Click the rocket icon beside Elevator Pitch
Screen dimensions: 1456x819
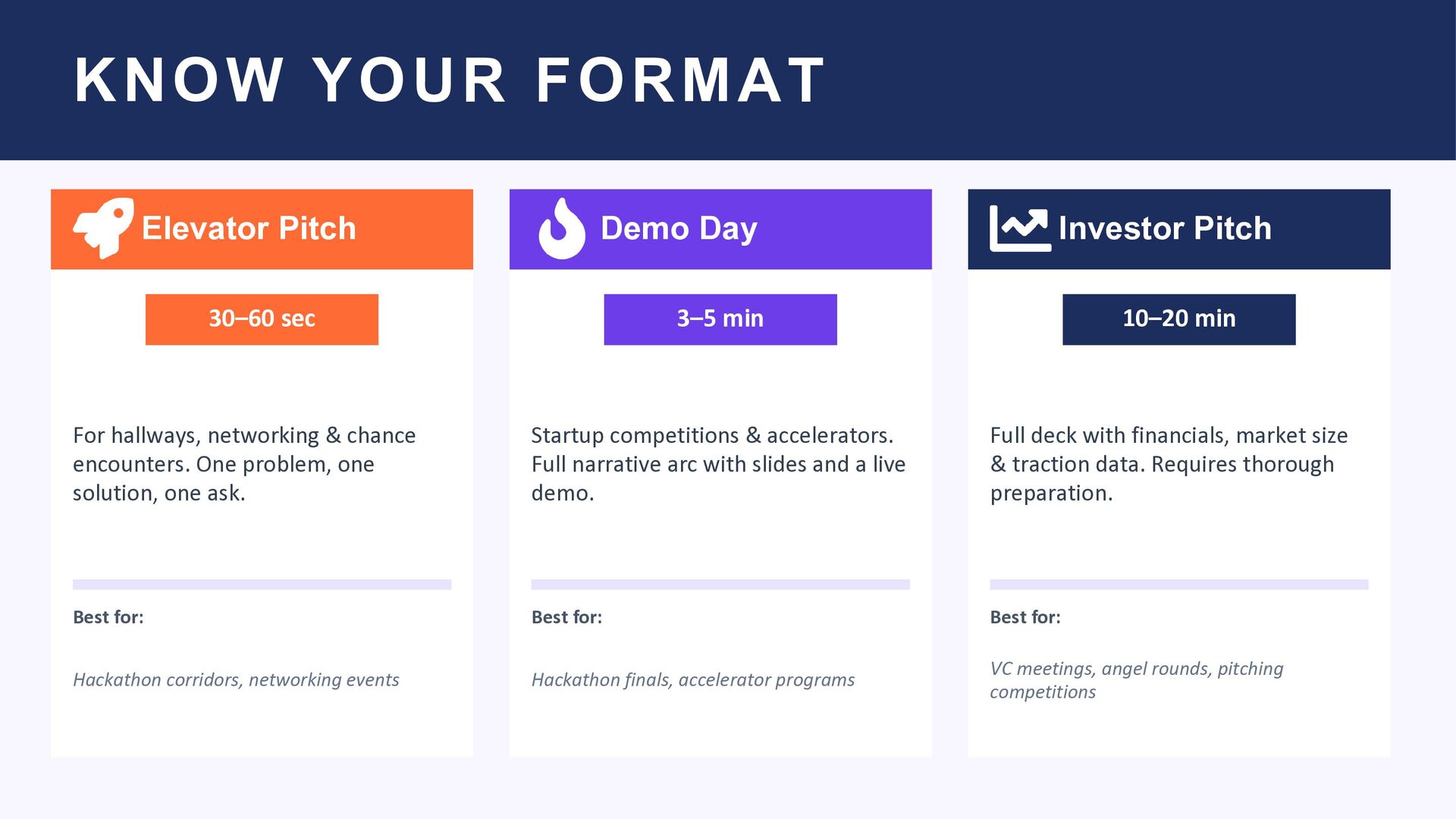[x=103, y=228]
